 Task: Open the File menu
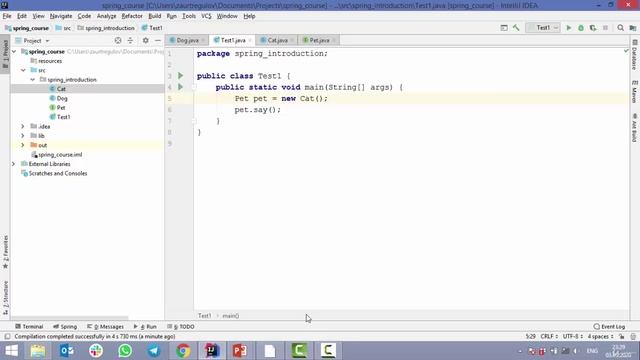pyautogui.click(x=7, y=16)
